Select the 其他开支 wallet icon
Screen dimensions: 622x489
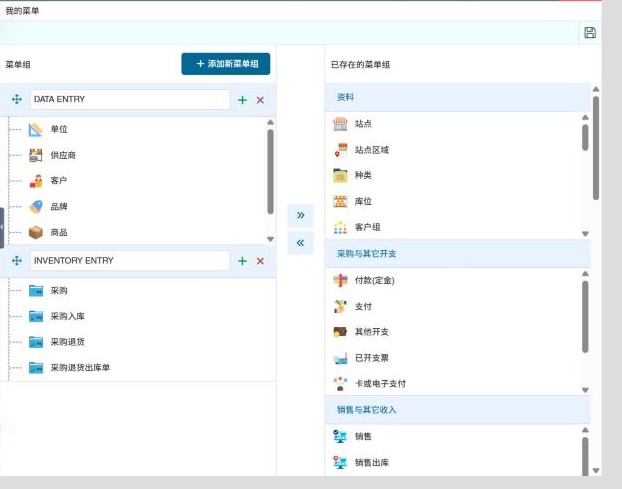[340, 332]
